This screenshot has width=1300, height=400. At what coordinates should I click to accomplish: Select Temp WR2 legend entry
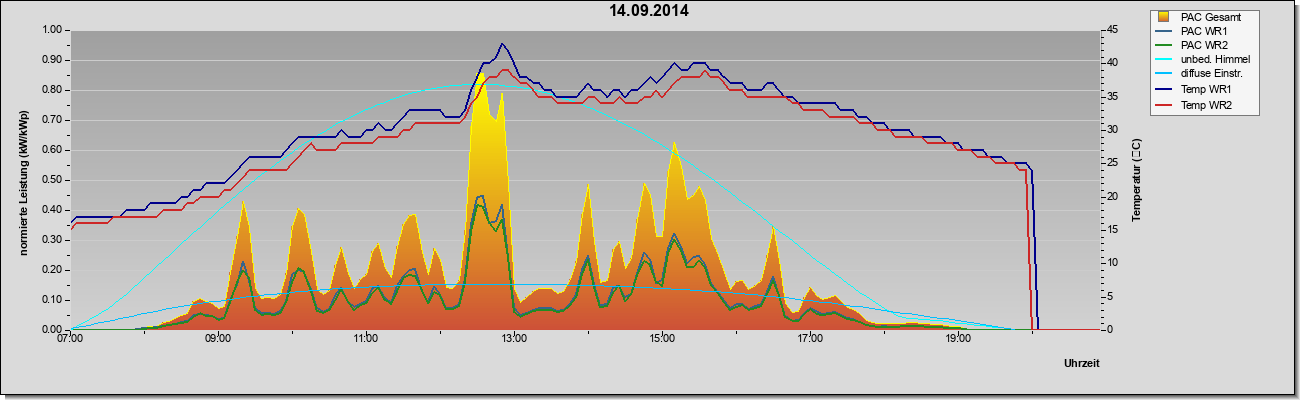coord(1203,105)
